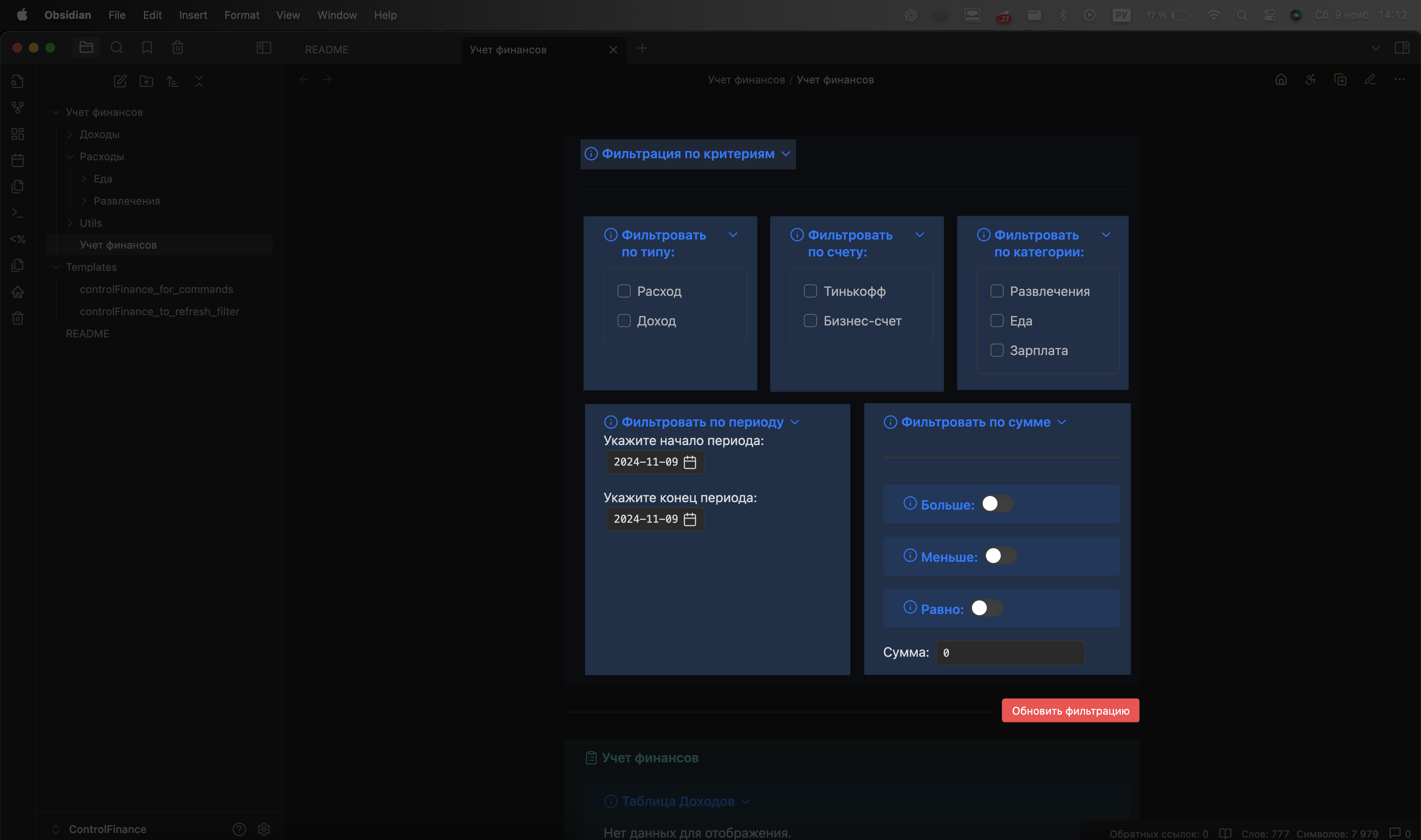Viewport: 1421px width, 840px height.
Task: Click the Сумма input field
Action: tap(1010, 653)
